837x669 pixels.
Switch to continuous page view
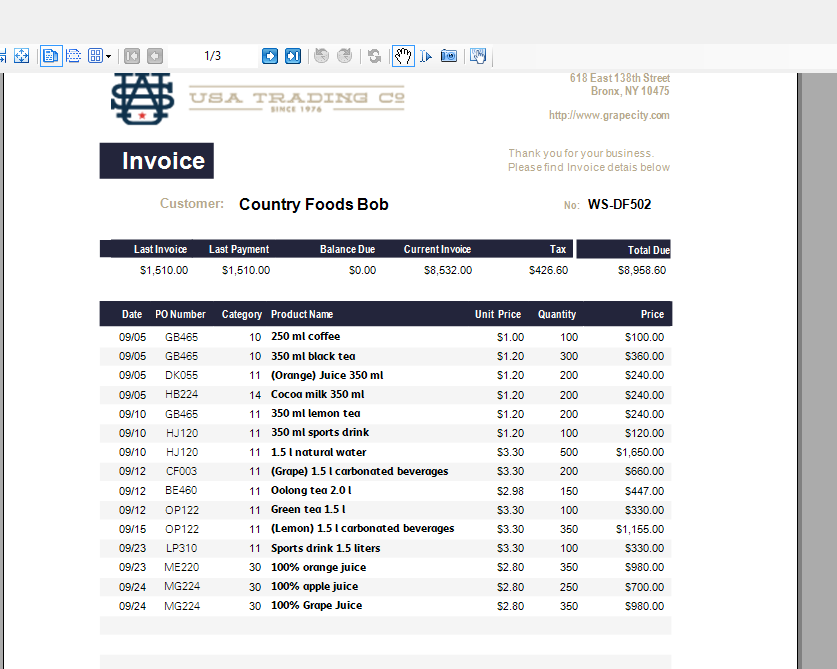coord(74,56)
